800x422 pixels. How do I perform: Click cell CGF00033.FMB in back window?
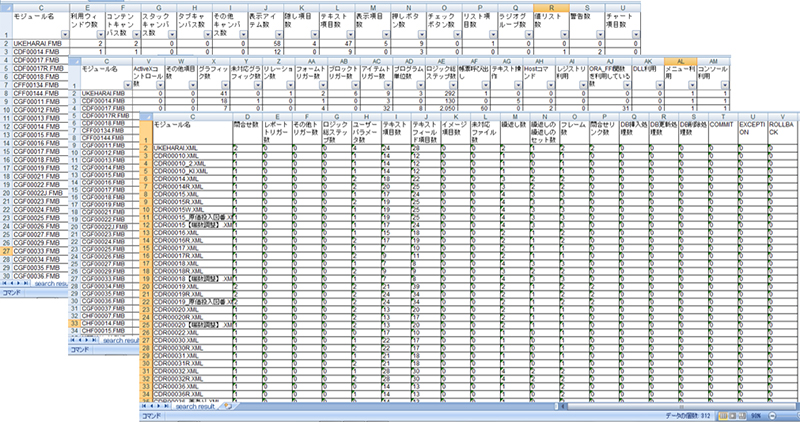tap(40, 251)
